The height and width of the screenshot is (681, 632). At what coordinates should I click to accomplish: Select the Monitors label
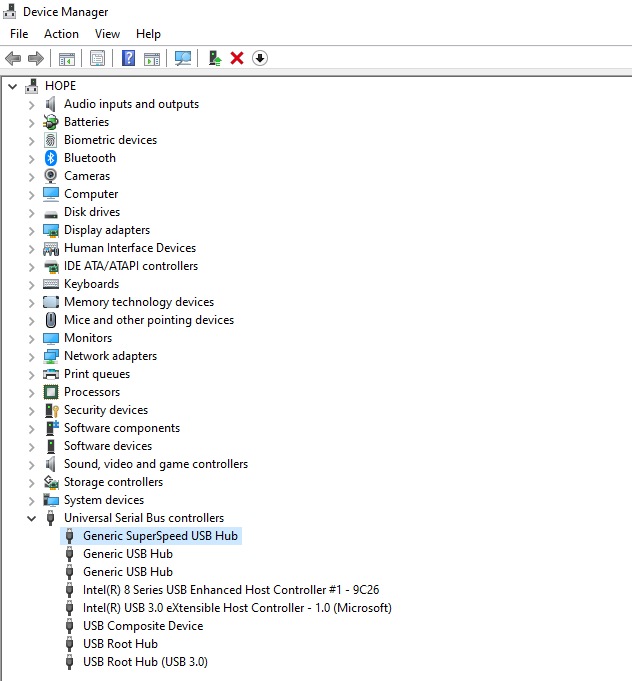(x=88, y=338)
